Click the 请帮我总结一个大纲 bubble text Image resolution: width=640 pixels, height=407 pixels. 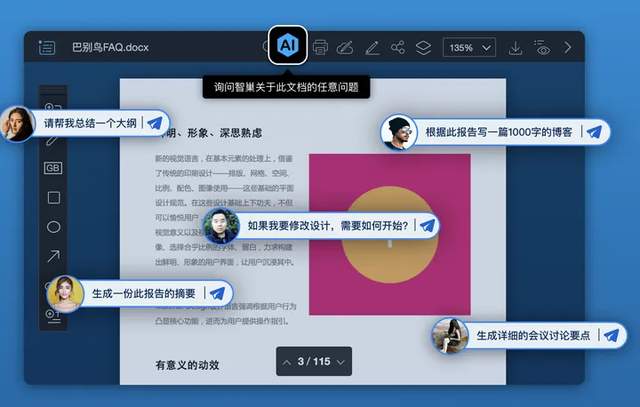pyautogui.click(x=90, y=123)
